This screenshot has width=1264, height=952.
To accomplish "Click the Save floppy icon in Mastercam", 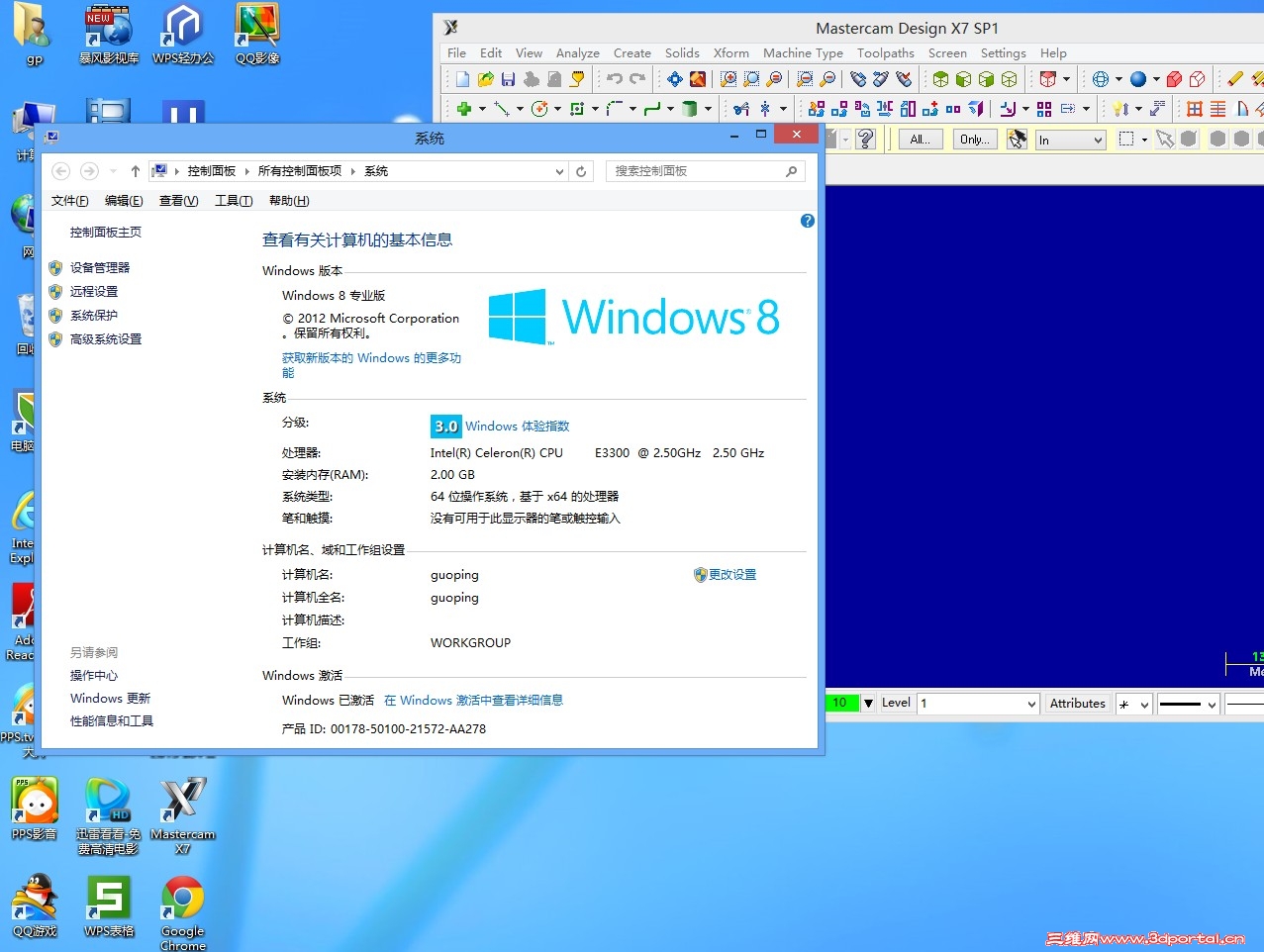I will (508, 79).
